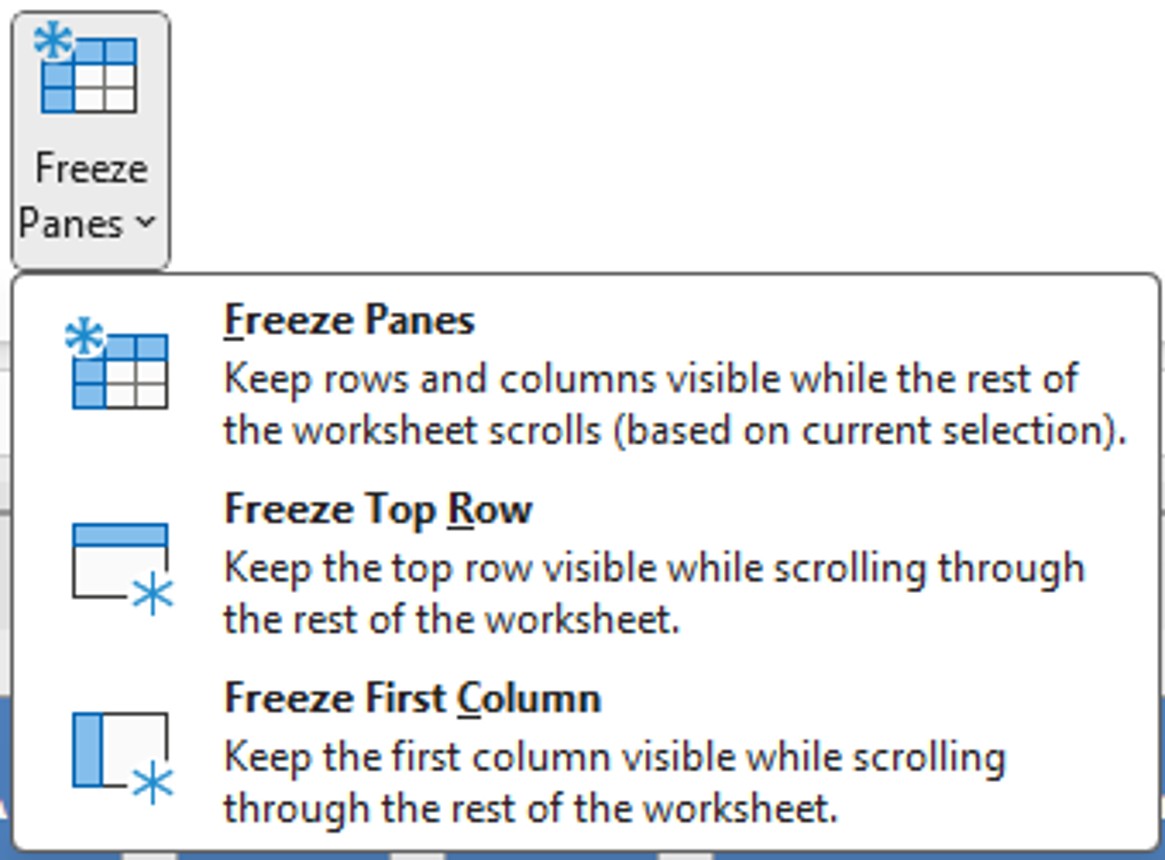The width and height of the screenshot is (1165, 860).
Task: Click the Freeze First Column icon
Action: pyautogui.click(x=120, y=752)
